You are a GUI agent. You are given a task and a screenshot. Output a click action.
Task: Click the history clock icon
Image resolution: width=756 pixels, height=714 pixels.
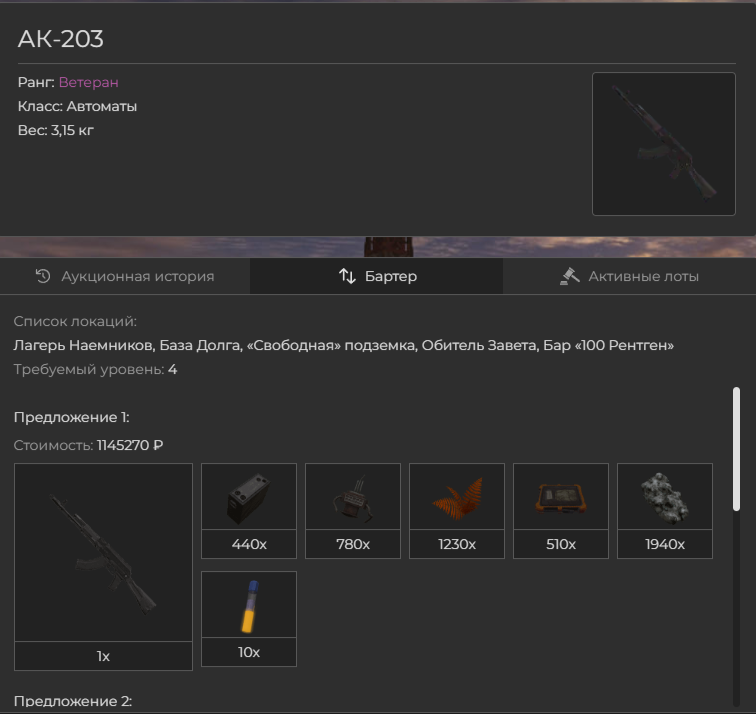(43, 276)
